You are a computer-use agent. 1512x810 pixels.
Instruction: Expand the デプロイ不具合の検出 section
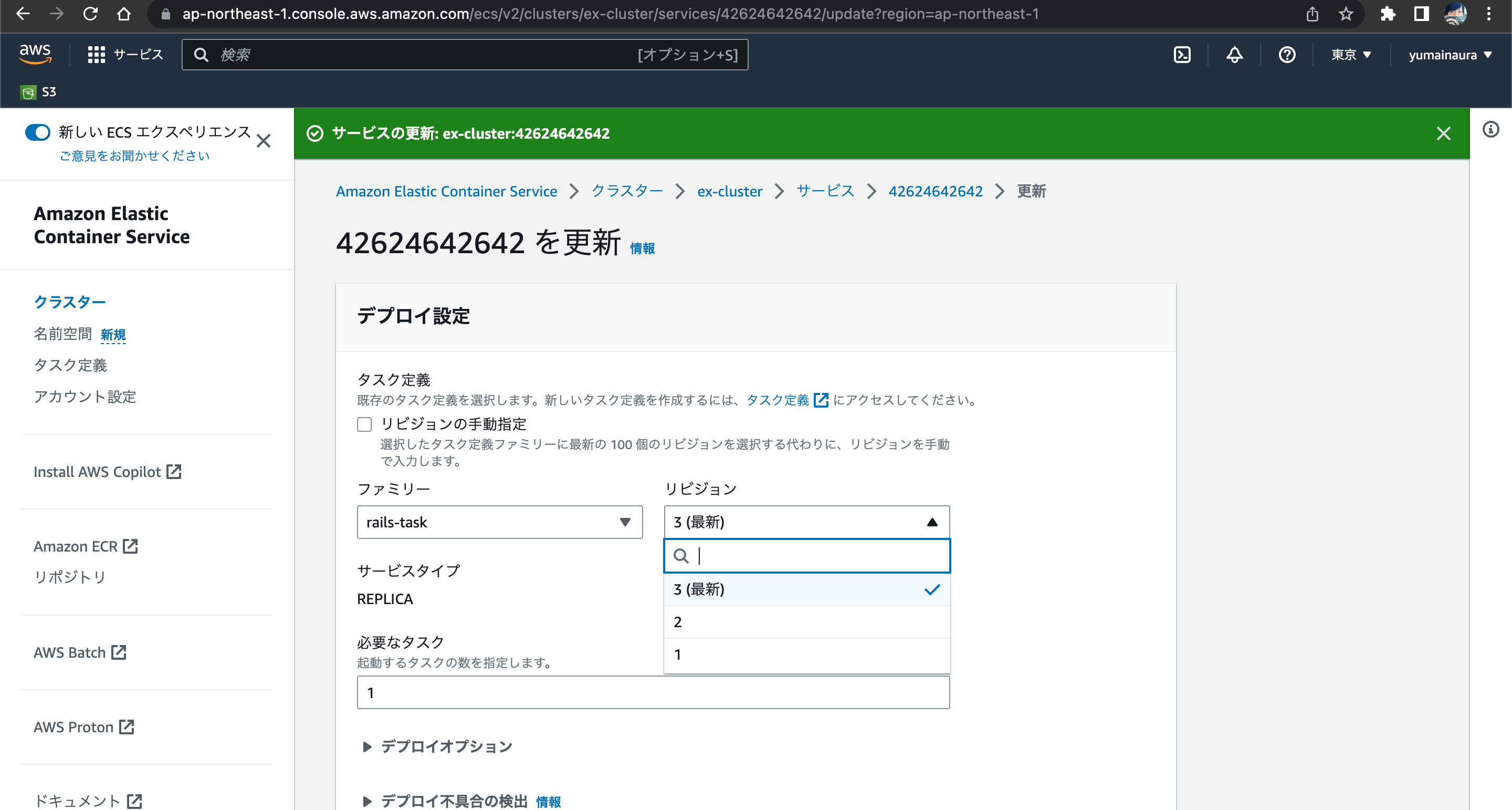(x=445, y=801)
